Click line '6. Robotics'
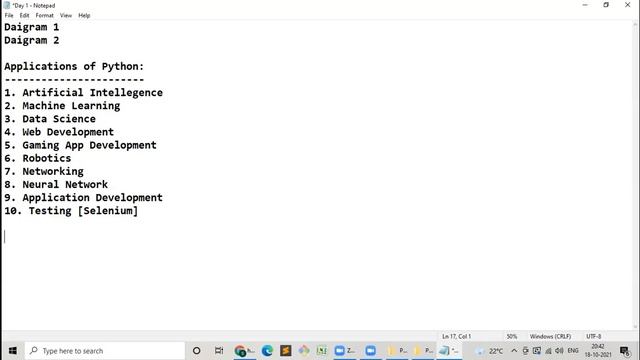 pos(38,158)
